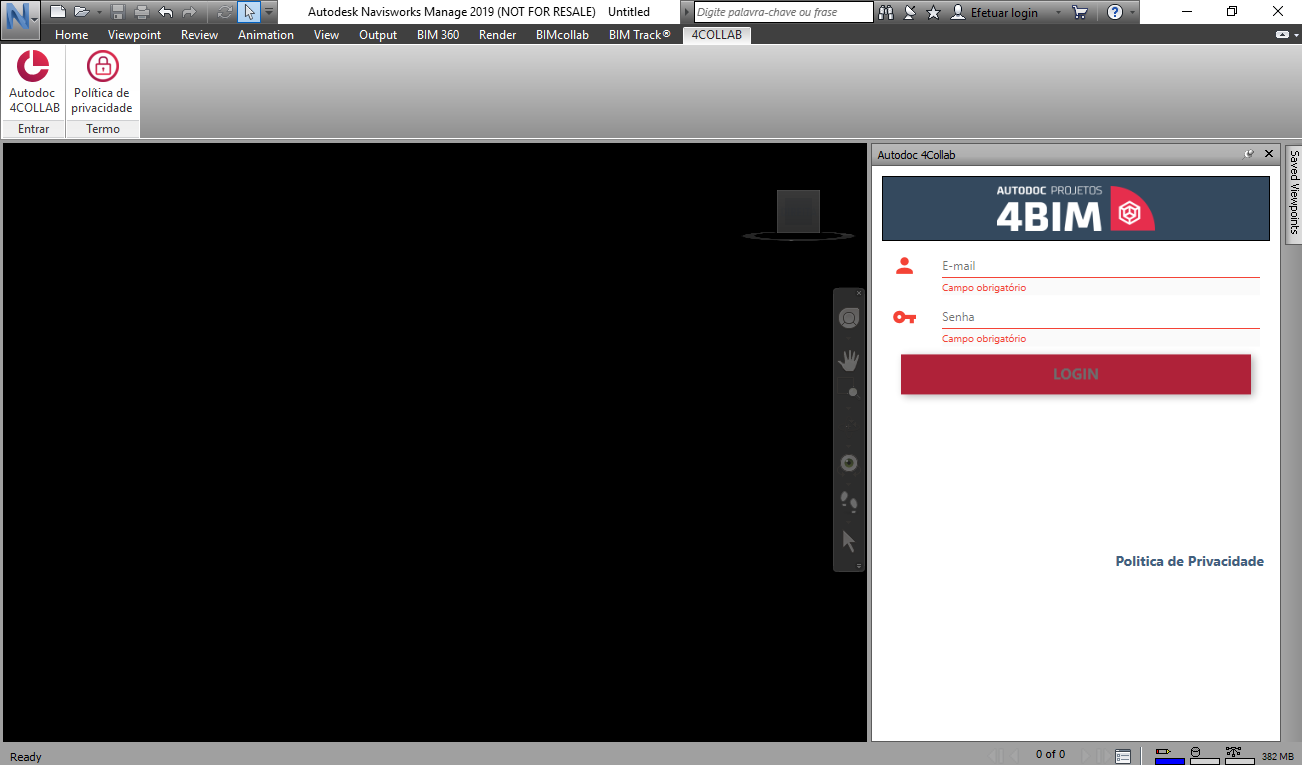The height and width of the screenshot is (765, 1302).
Task: Click the pencil performance bar in status bar
Action: point(1168,755)
